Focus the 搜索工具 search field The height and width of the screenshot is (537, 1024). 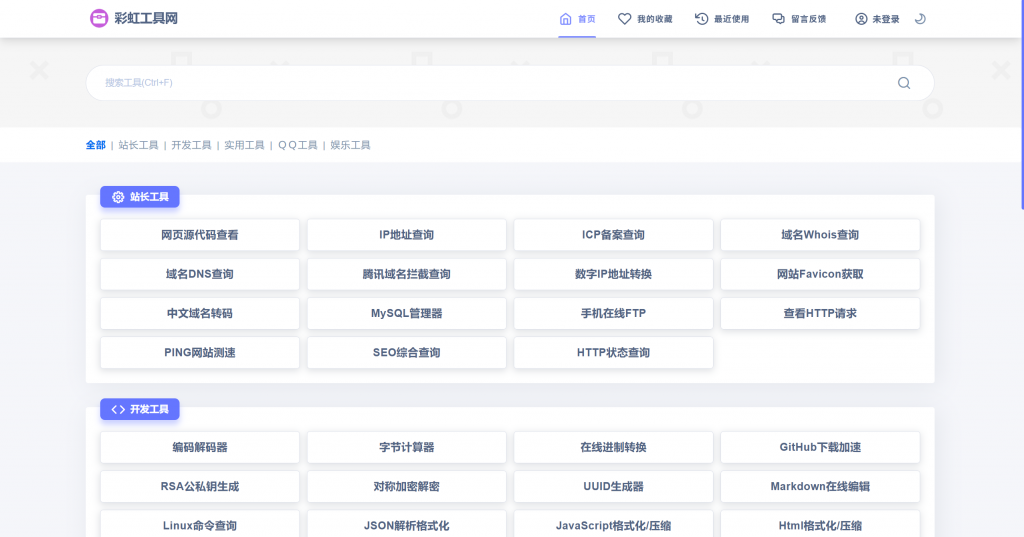(x=510, y=83)
